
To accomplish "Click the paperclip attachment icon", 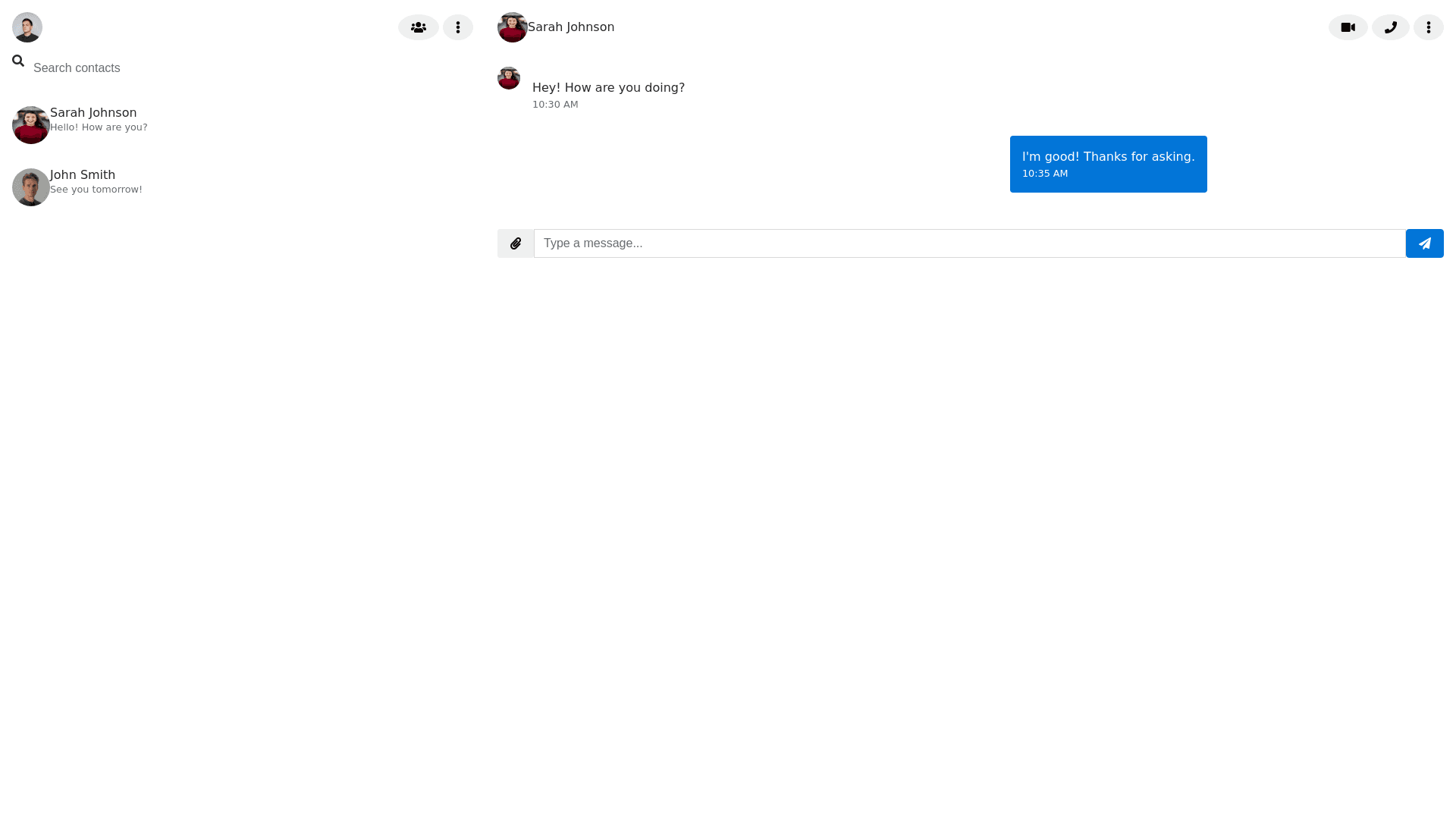I will (516, 243).
